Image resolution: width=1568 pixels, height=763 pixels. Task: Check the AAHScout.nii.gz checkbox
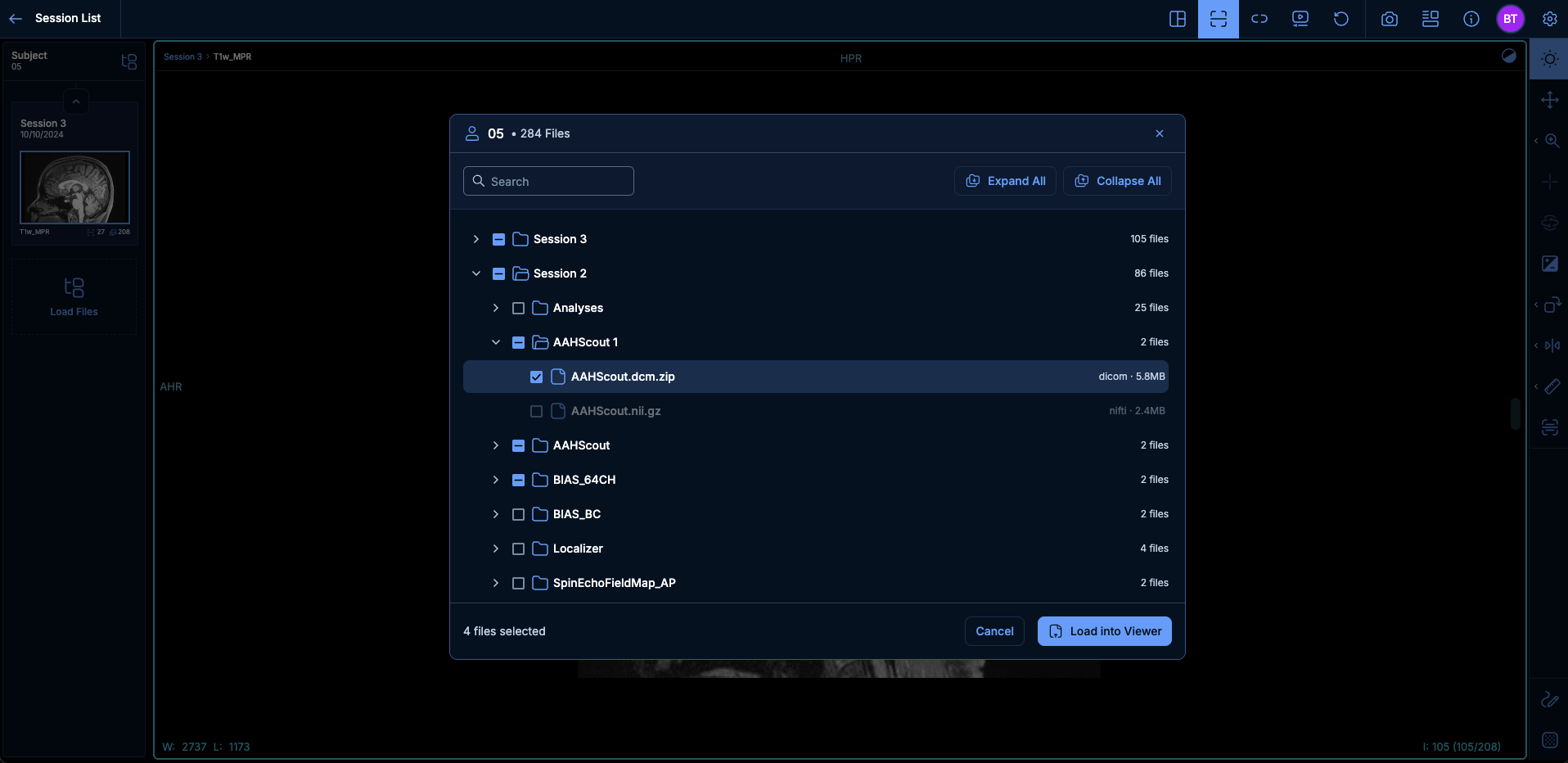536,411
